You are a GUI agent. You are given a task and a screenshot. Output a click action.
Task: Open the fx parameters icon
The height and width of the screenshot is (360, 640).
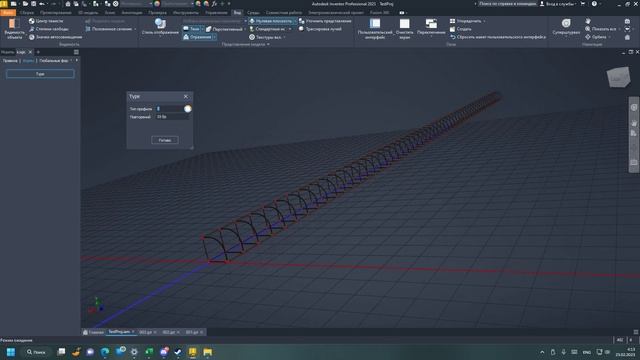point(214,4)
